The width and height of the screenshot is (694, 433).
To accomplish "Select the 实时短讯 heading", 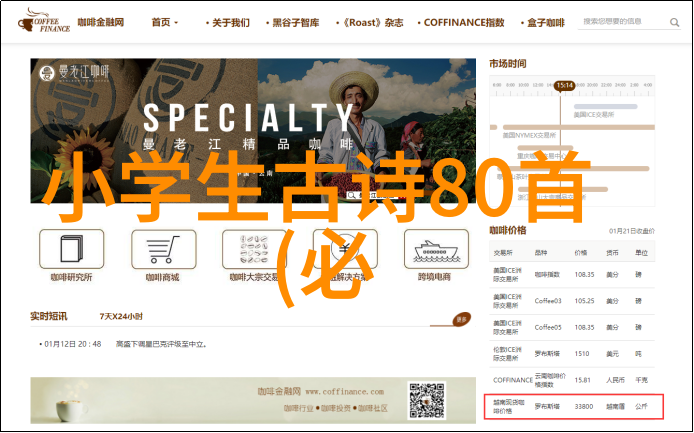I will (x=49, y=317).
